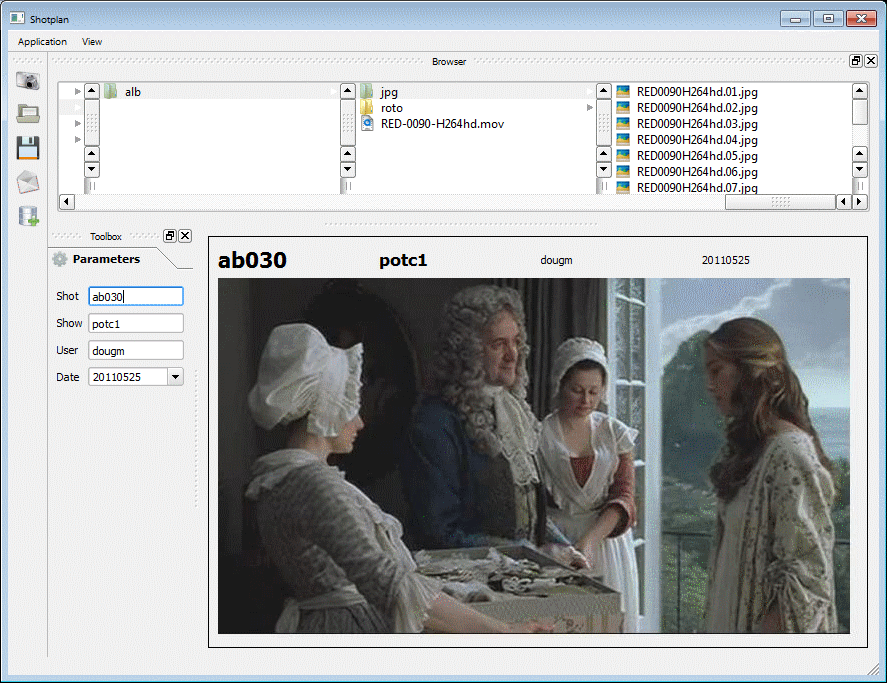Select RED-0090-H264hd.mov file
887x683 pixels.
[x=442, y=124]
